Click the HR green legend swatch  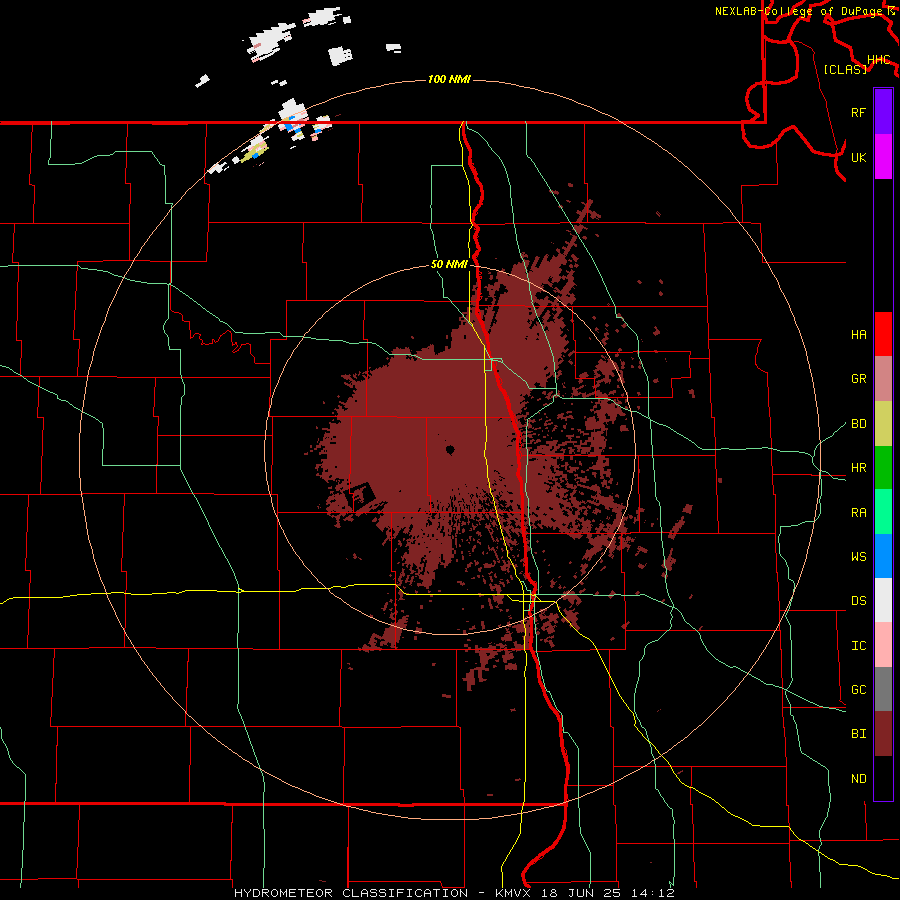pyautogui.click(x=883, y=468)
